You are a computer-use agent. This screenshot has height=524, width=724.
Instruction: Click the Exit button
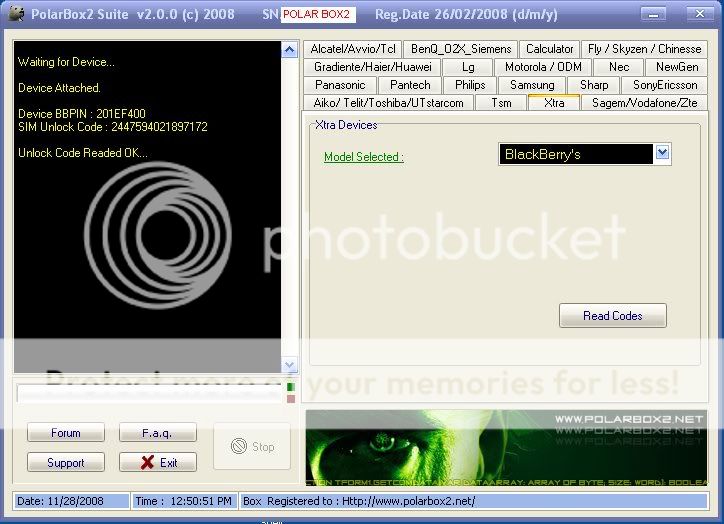coord(157,463)
